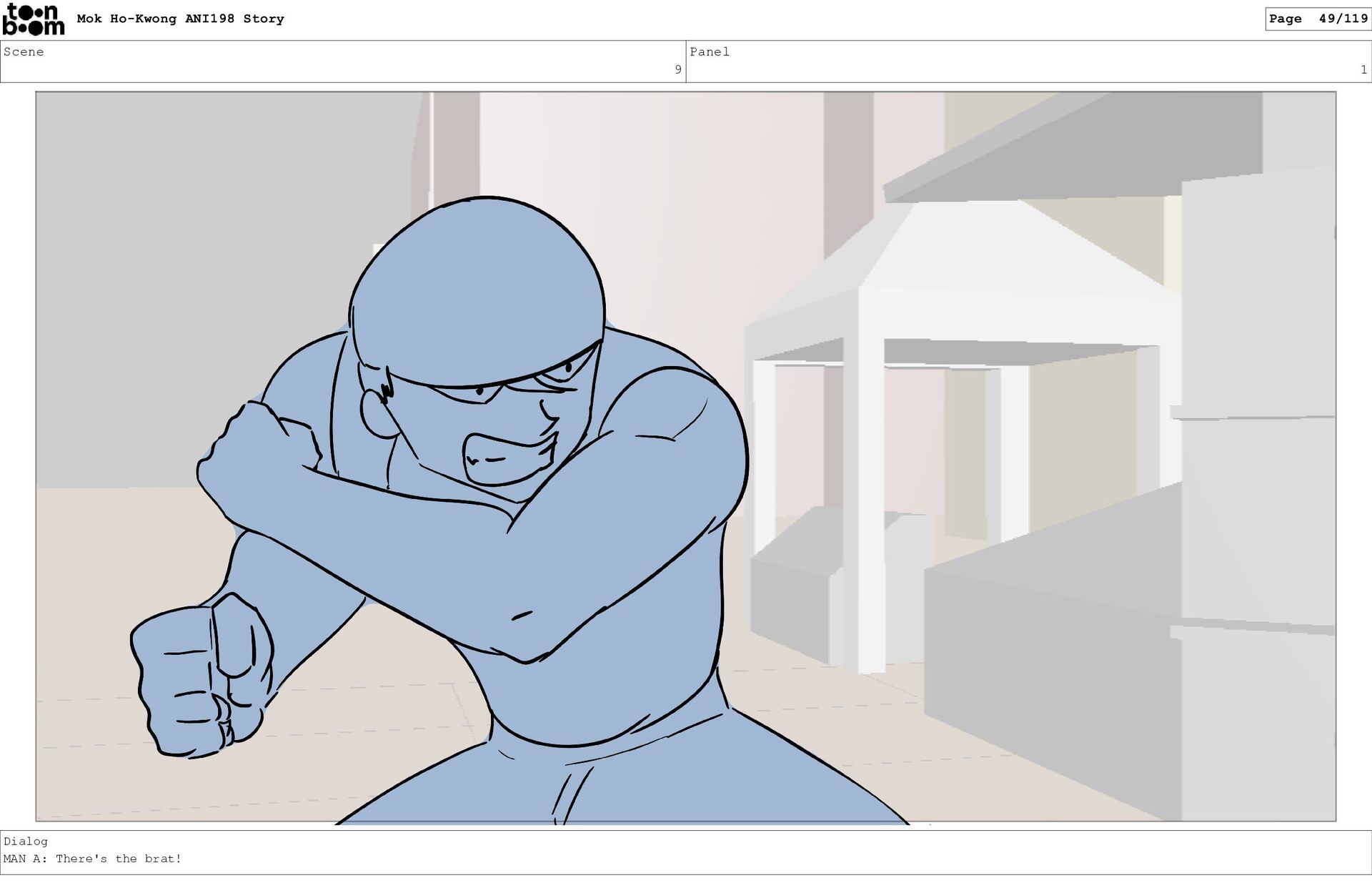Click the 'Mok Ho-Kwong ANI198 Story' title
1372x888 pixels.
tap(180, 19)
